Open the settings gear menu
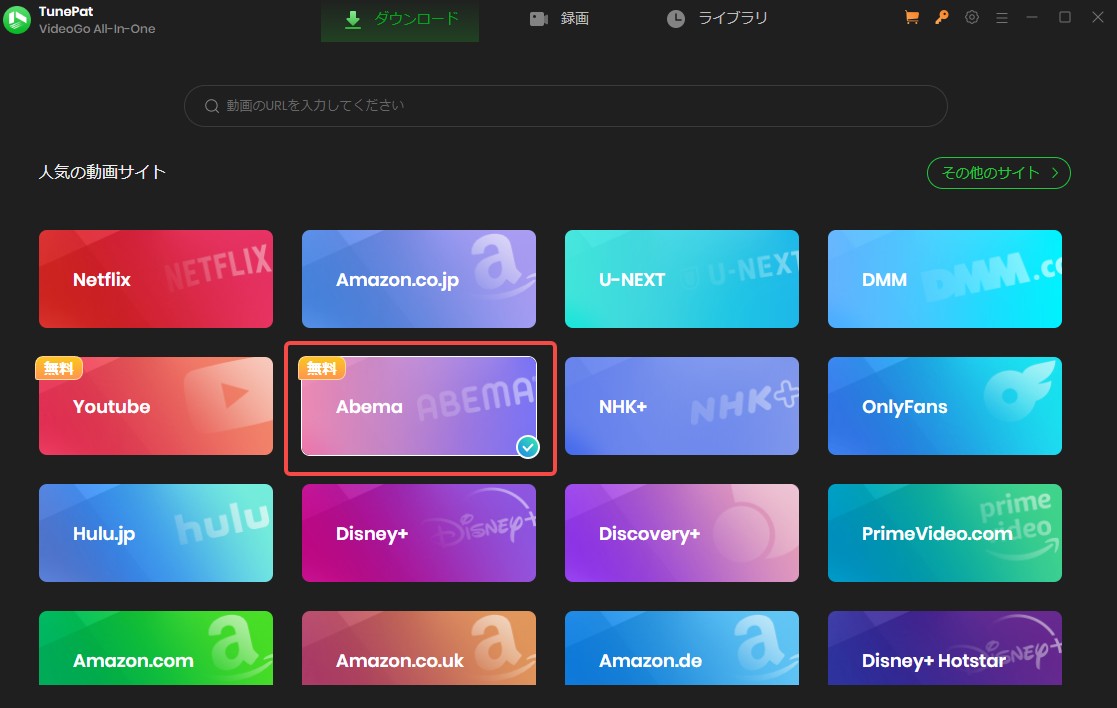 pos(971,17)
